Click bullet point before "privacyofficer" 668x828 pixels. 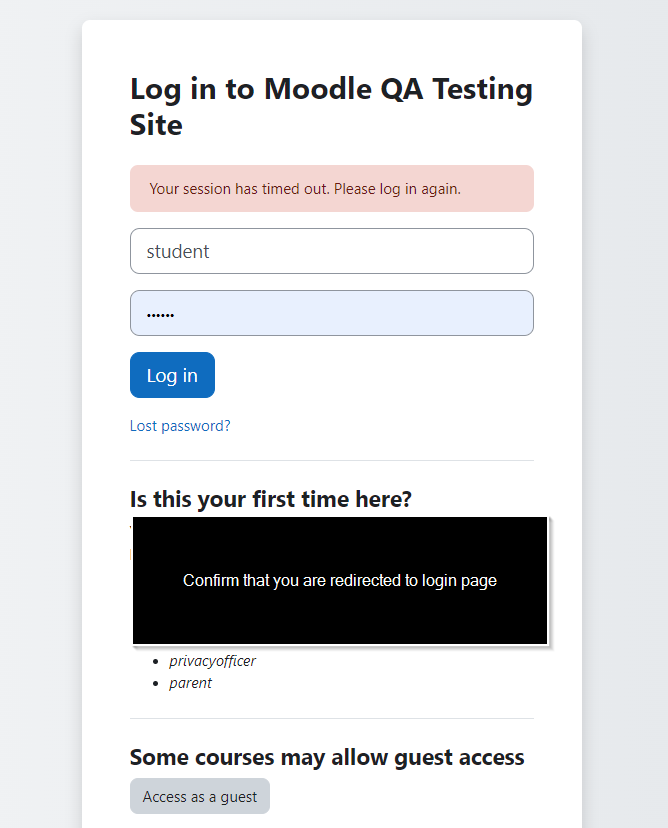(x=155, y=661)
